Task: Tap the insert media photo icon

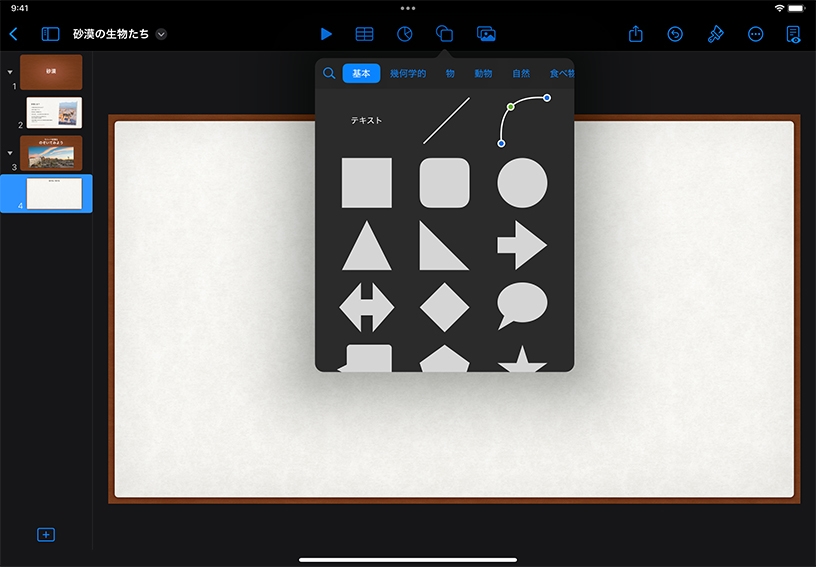Action: click(x=486, y=34)
